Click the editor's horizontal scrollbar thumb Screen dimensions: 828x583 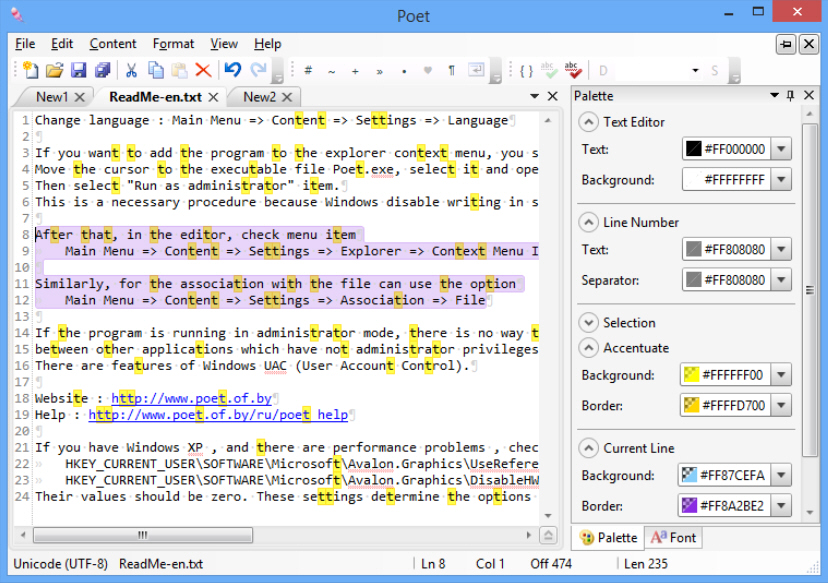143,535
